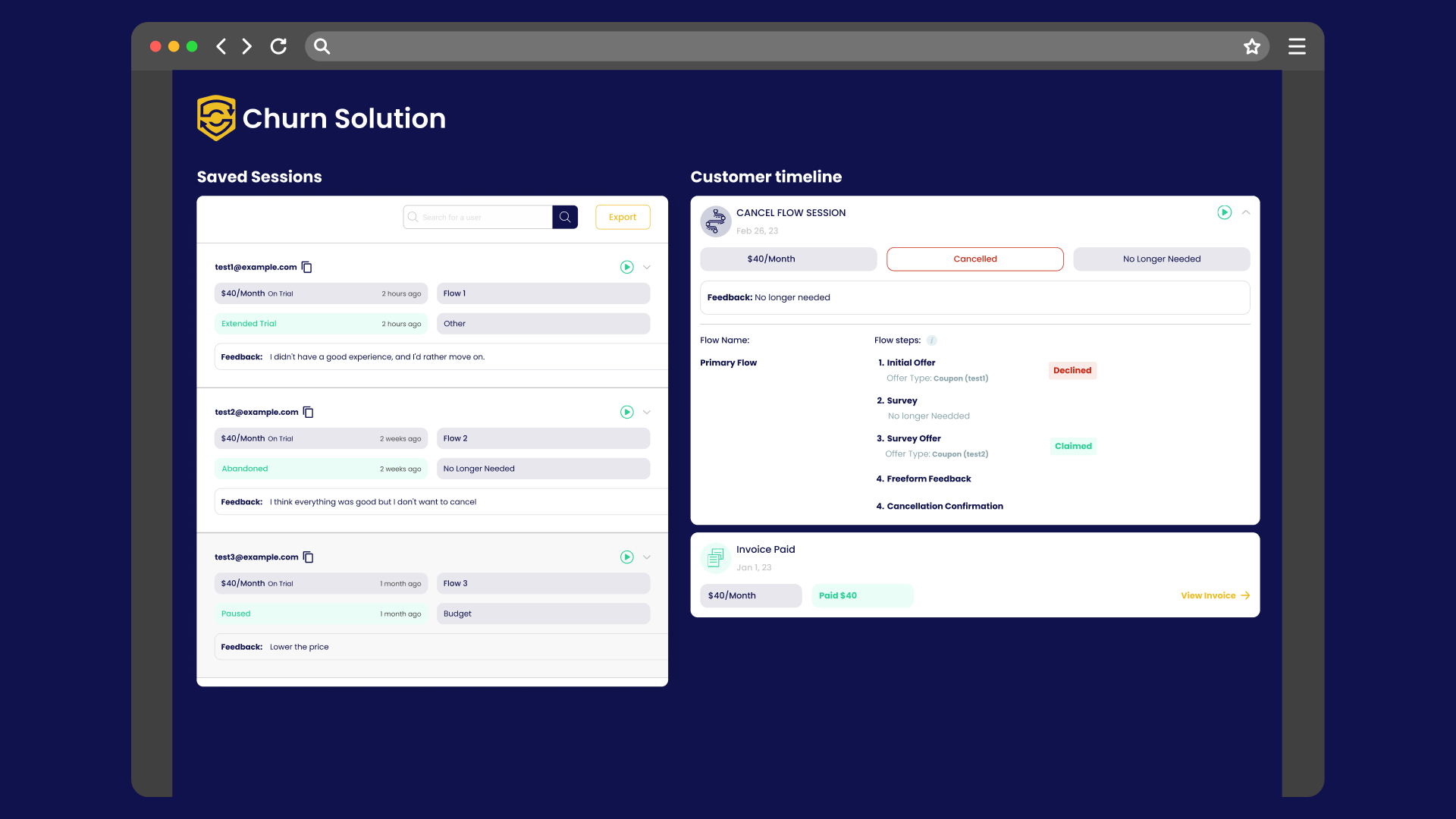The height and width of the screenshot is (819, 1456).
Task: Play session for test2@example.com
Action: pyautogui.click(x=627, y=412)
